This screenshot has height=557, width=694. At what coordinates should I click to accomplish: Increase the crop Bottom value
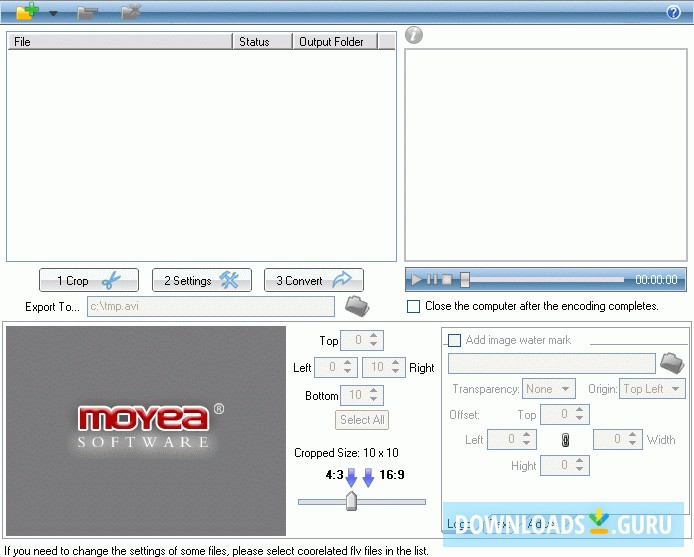(x=374, y=391)
